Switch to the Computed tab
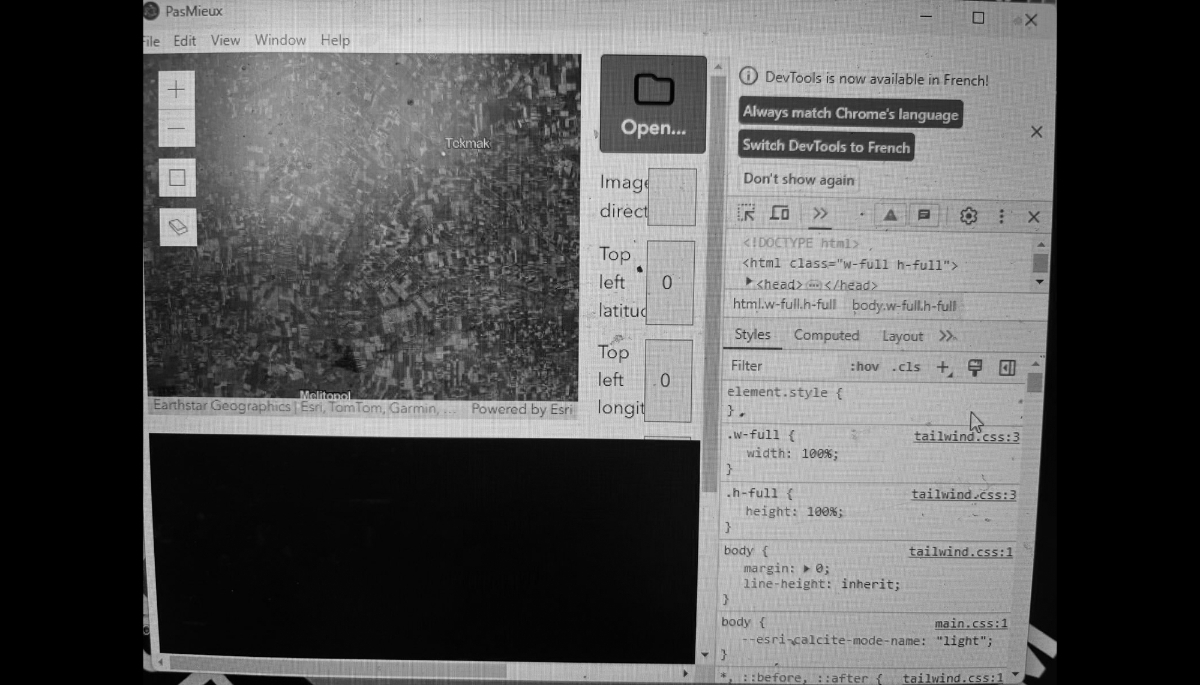 tap(826, 336)
